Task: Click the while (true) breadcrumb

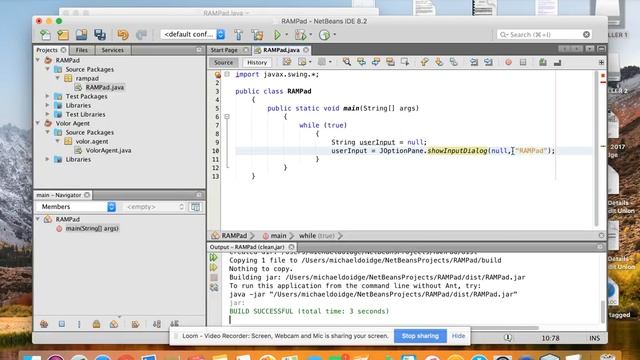Action: point(316,236)
